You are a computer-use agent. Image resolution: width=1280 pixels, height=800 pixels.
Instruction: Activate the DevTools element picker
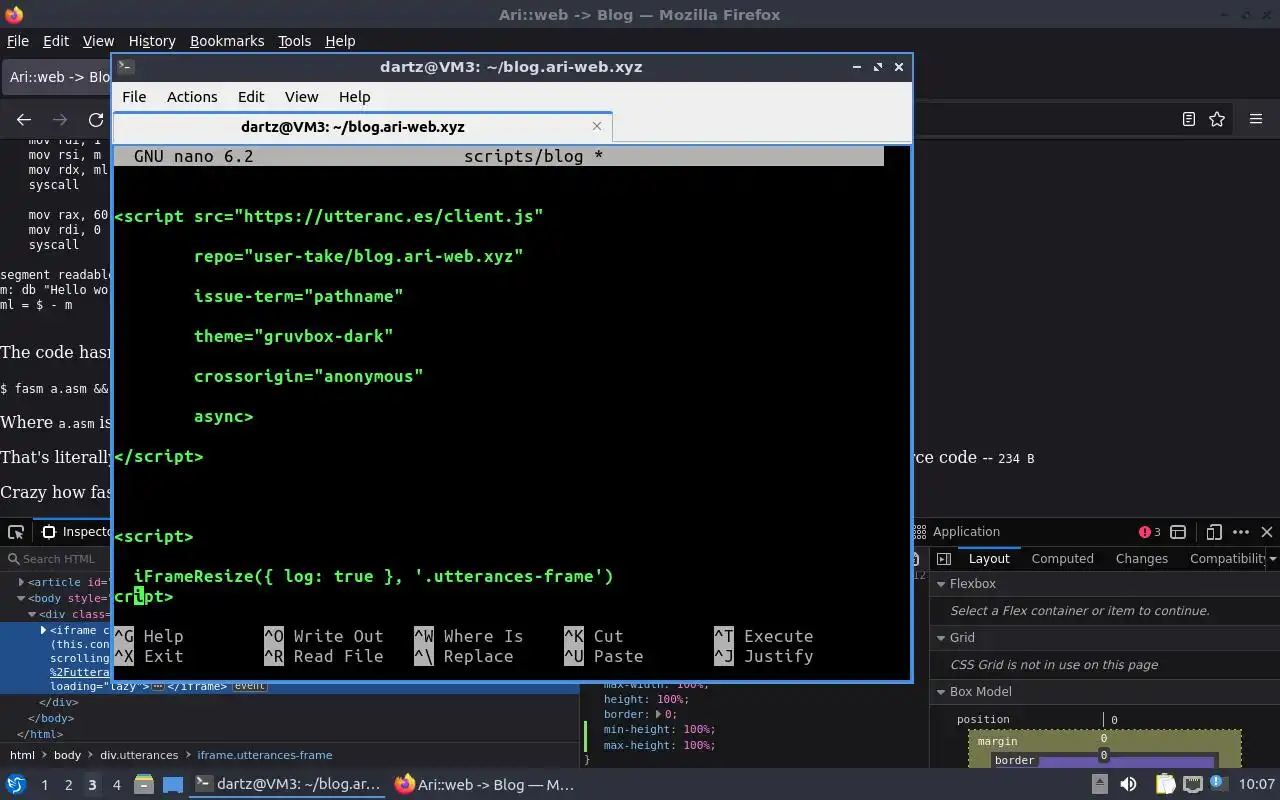click(16, 532)
